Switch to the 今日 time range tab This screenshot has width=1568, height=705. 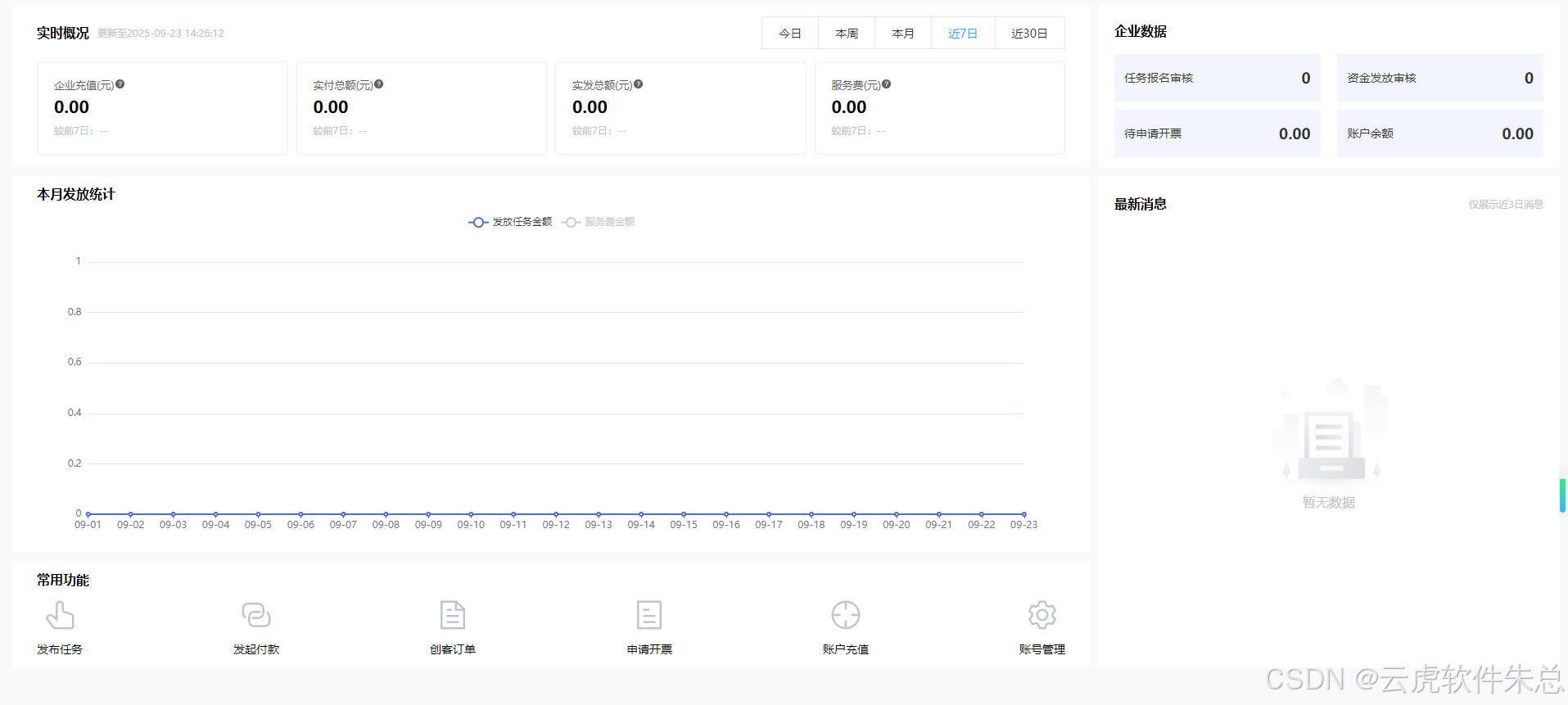click(x=790, y=34)
